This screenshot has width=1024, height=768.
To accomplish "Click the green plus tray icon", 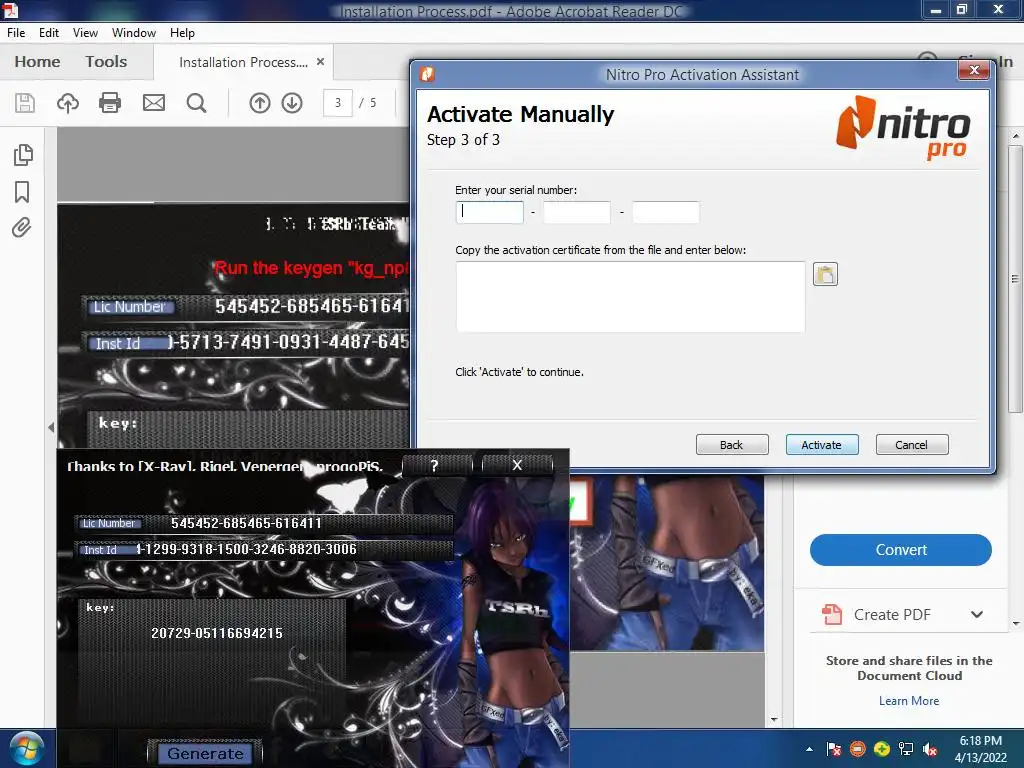I will coord(882,749).
